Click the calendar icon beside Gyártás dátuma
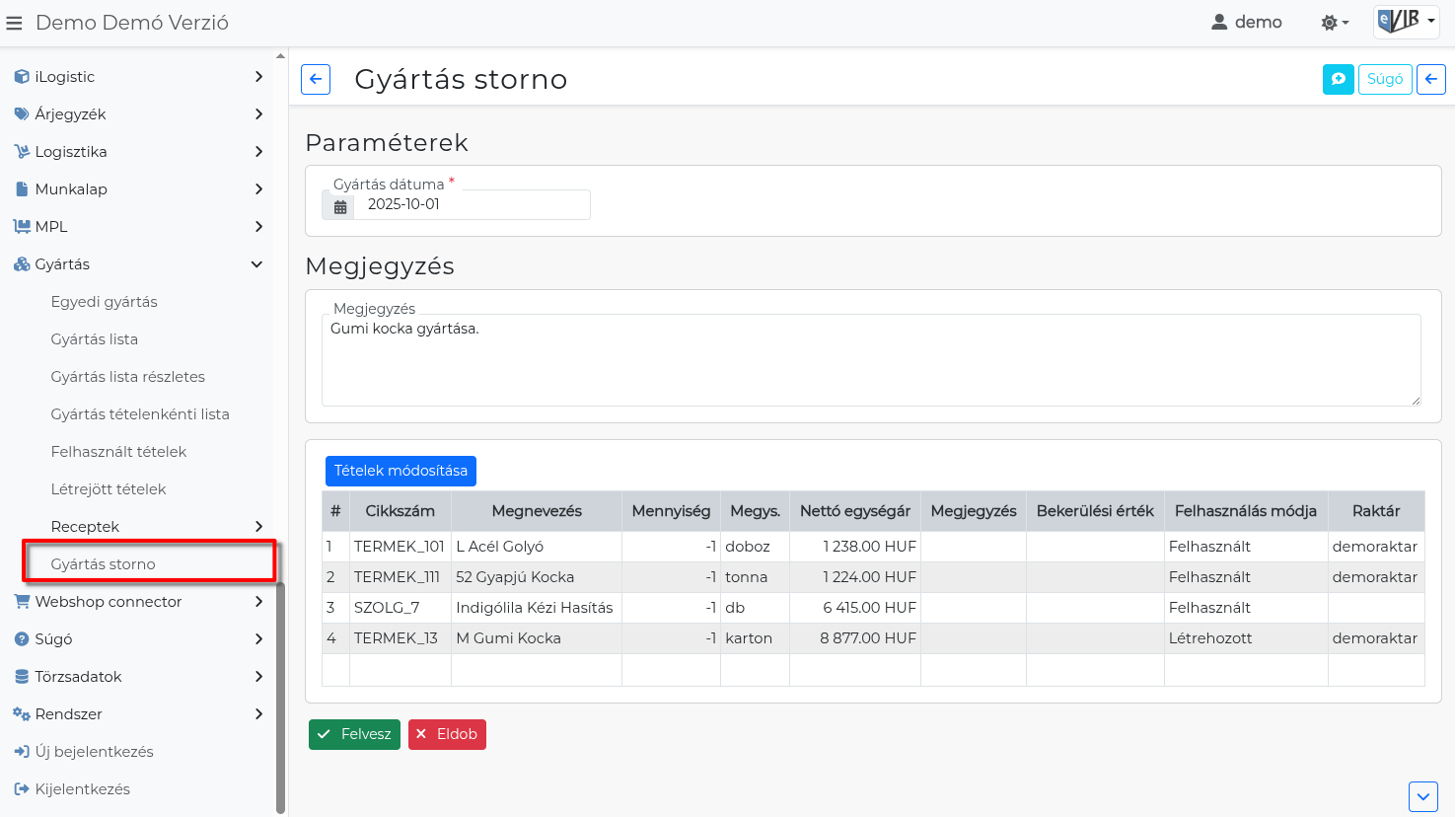The image size is (1456, 817). pos(339,206)
